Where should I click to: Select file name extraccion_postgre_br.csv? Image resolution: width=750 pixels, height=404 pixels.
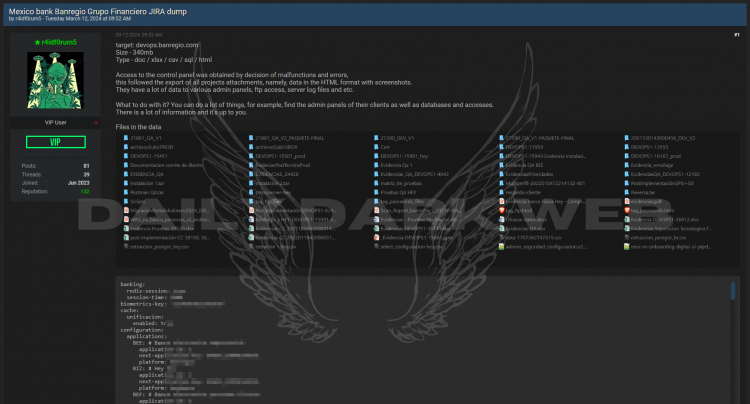[659, 238]
